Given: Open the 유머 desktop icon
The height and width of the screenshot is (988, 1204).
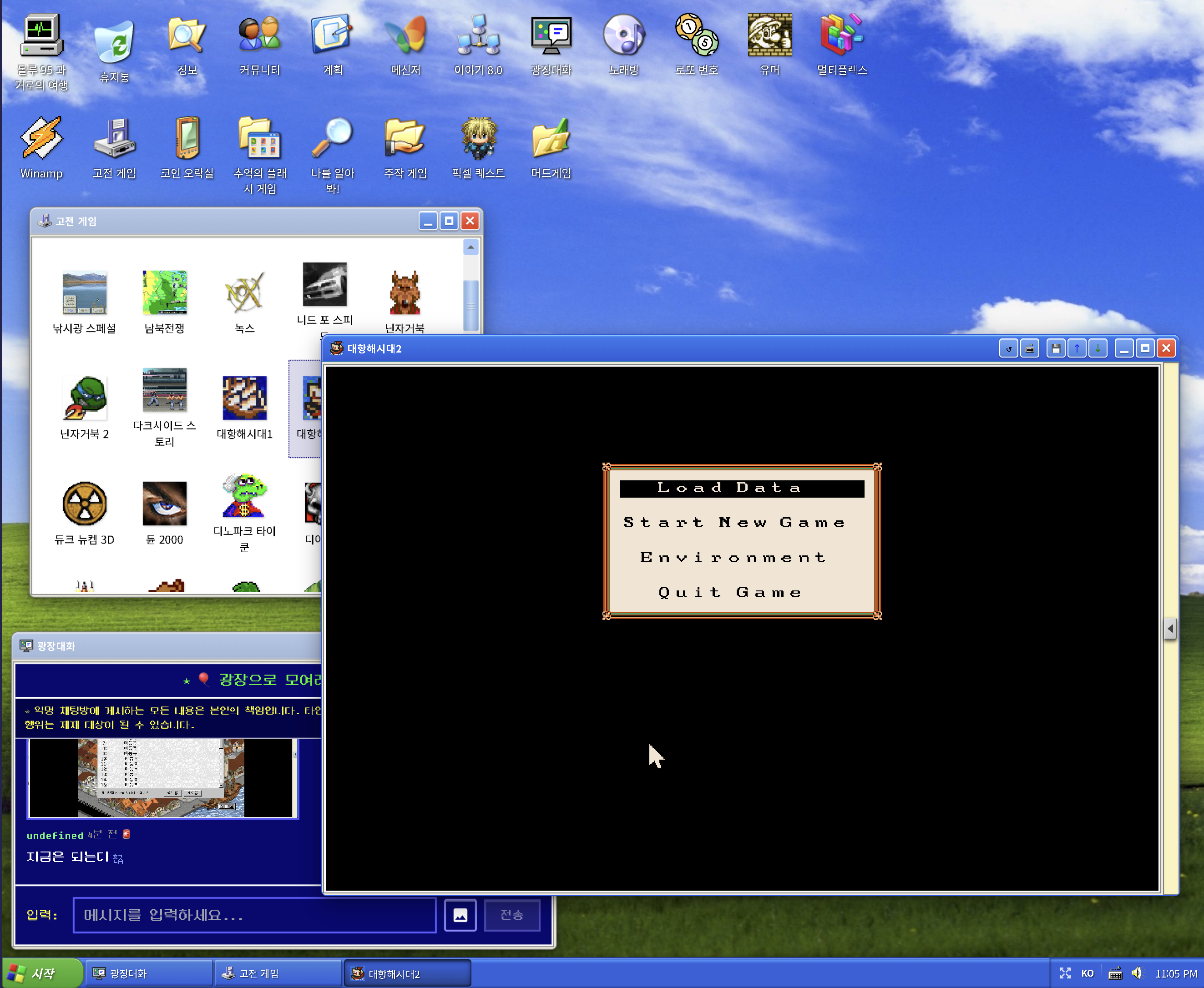Looking at the screenshot, I should point(769,45).
